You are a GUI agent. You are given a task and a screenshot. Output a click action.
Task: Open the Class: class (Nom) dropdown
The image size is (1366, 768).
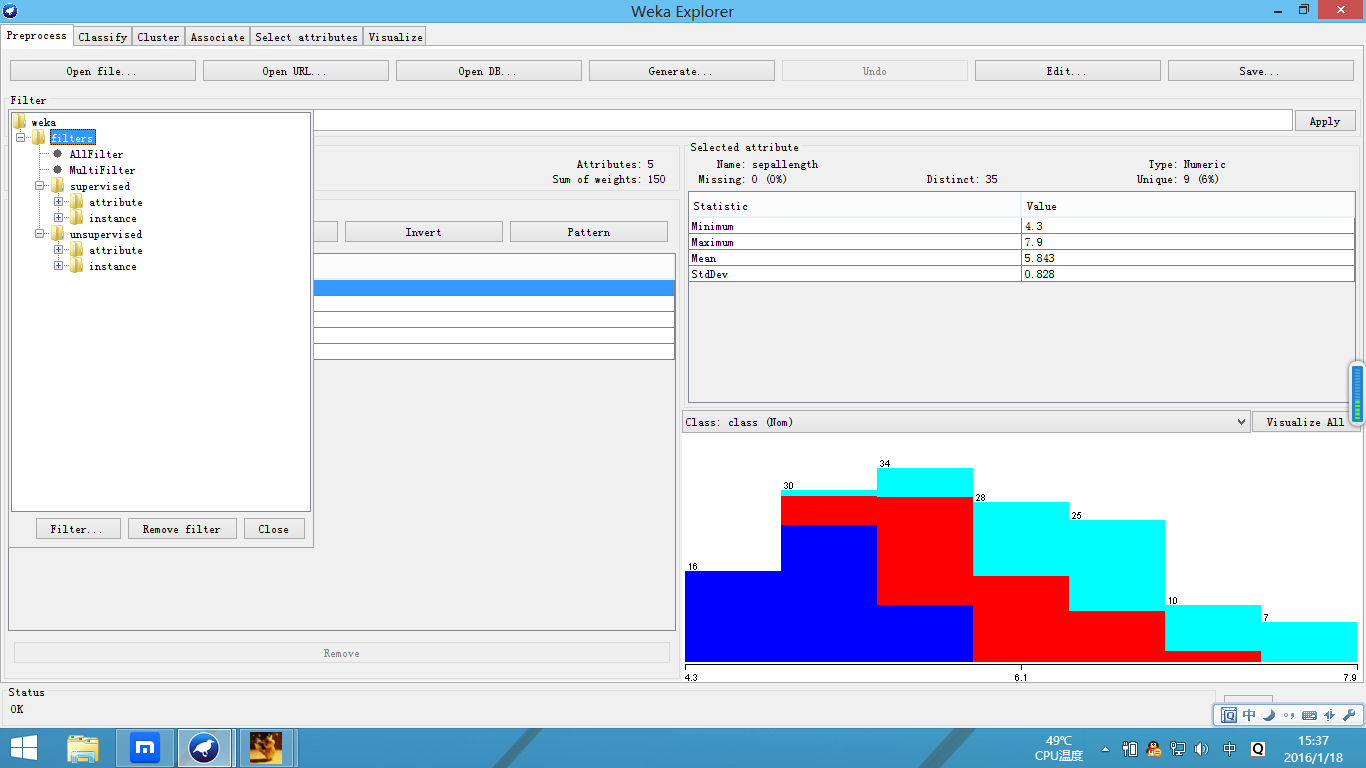[x=966, y=422]
